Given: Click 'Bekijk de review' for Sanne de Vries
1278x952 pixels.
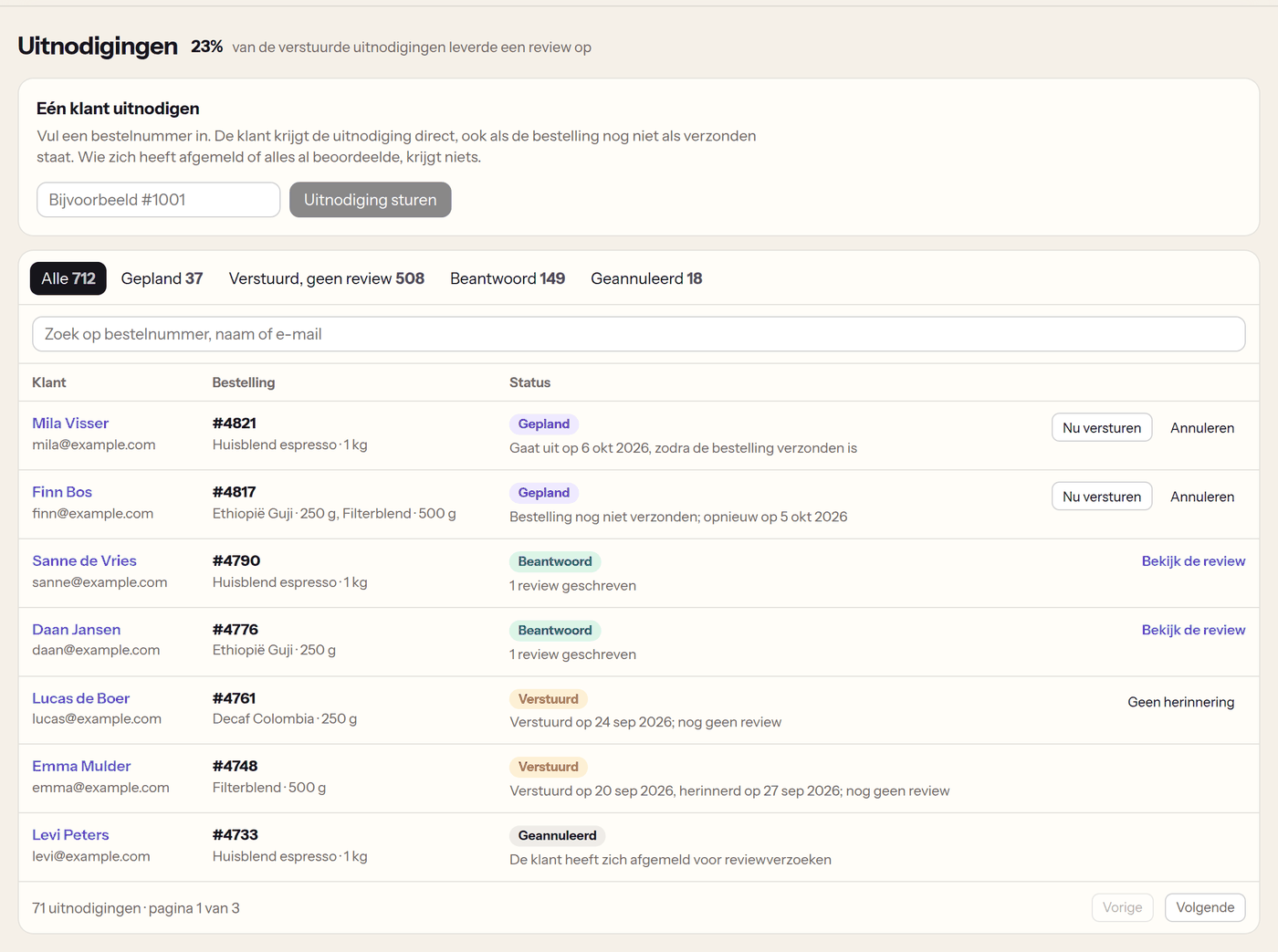Looking at the screenshot, I should point(1193,561).
